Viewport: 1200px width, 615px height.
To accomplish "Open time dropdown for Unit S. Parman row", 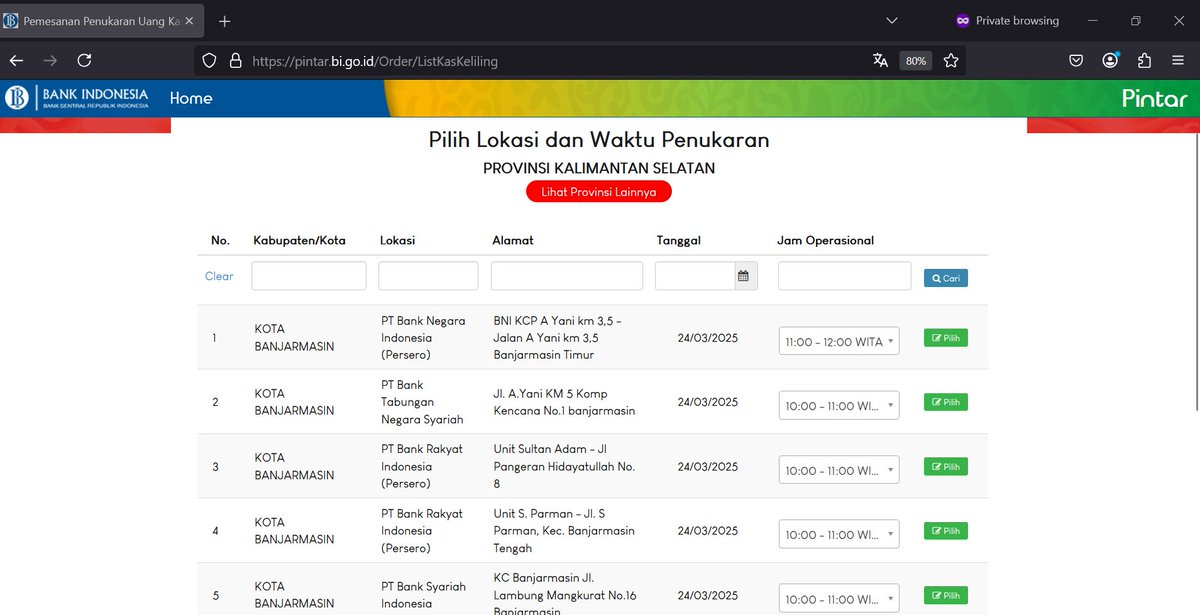I will (x=839, y=534).
